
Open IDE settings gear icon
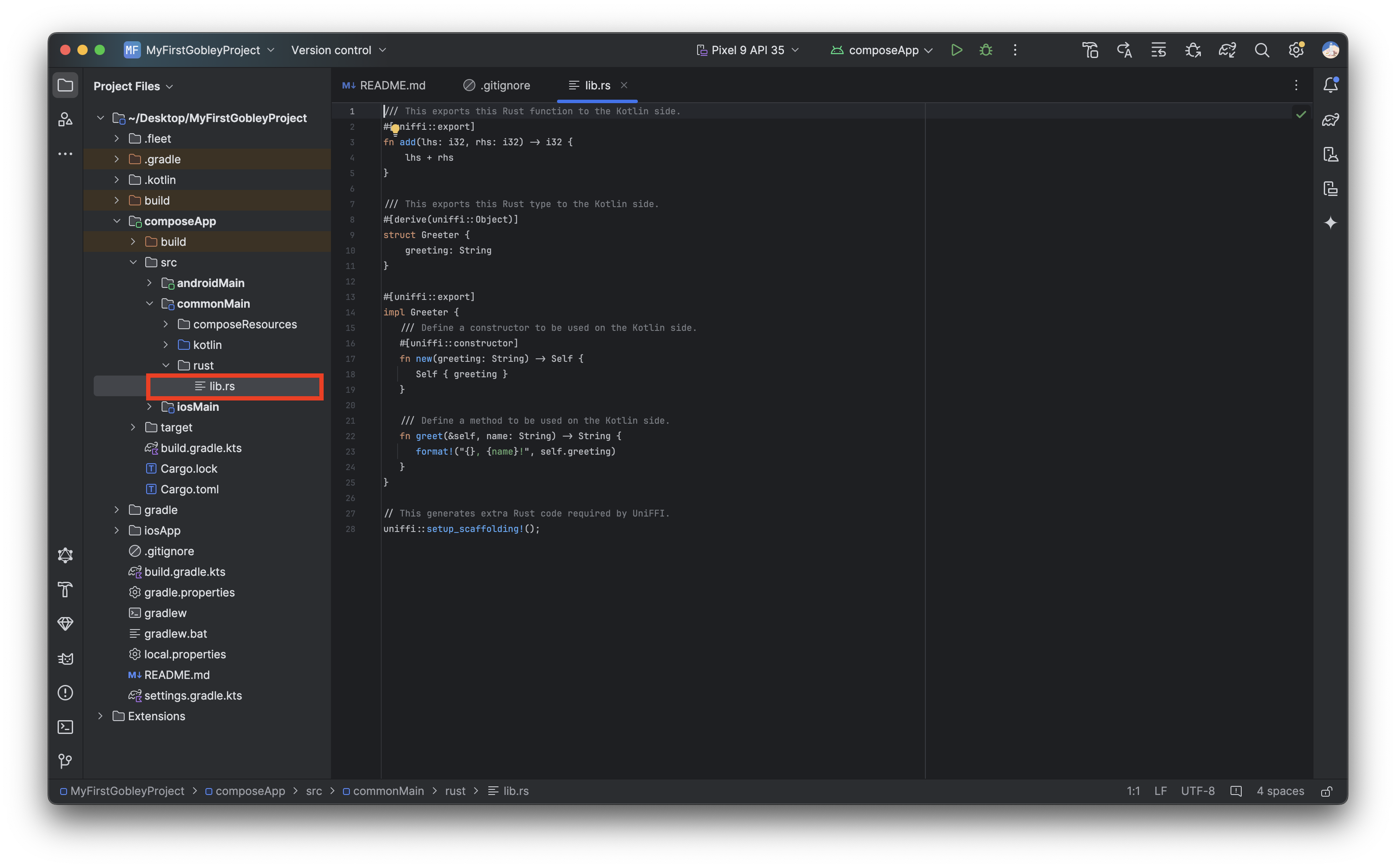pyautogui.click(x=1296, y=50)
